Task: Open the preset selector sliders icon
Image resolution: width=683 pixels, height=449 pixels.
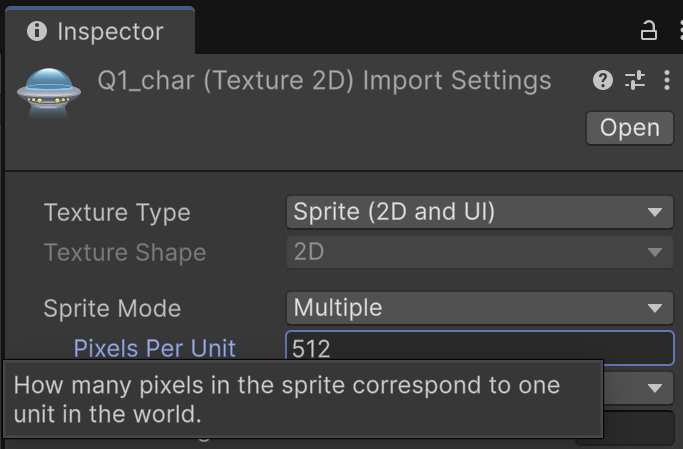Action: click(x=635, y=80)
